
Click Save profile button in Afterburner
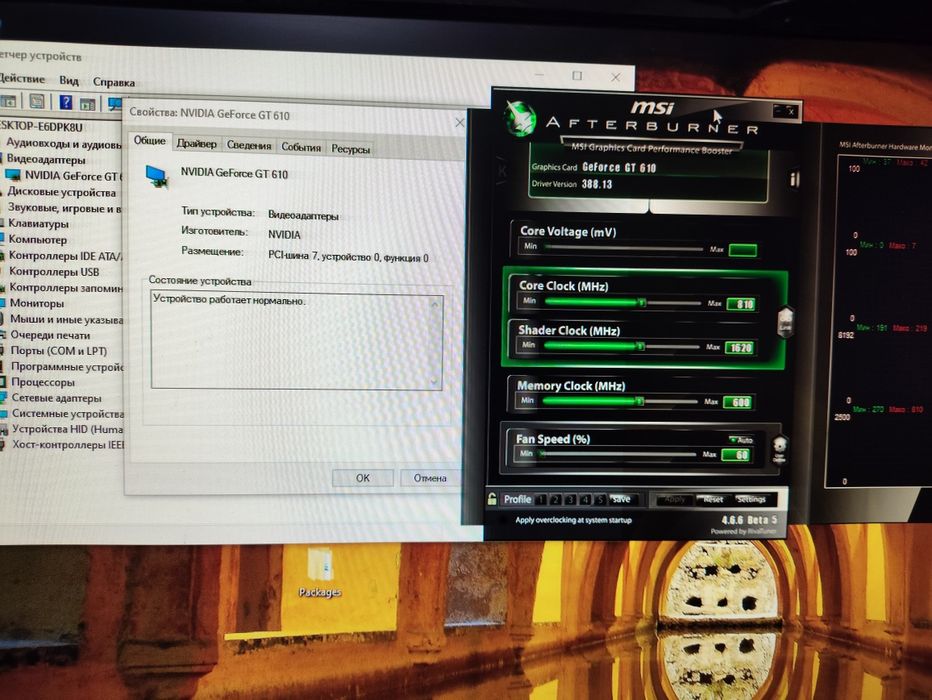[x=622, y=500]
